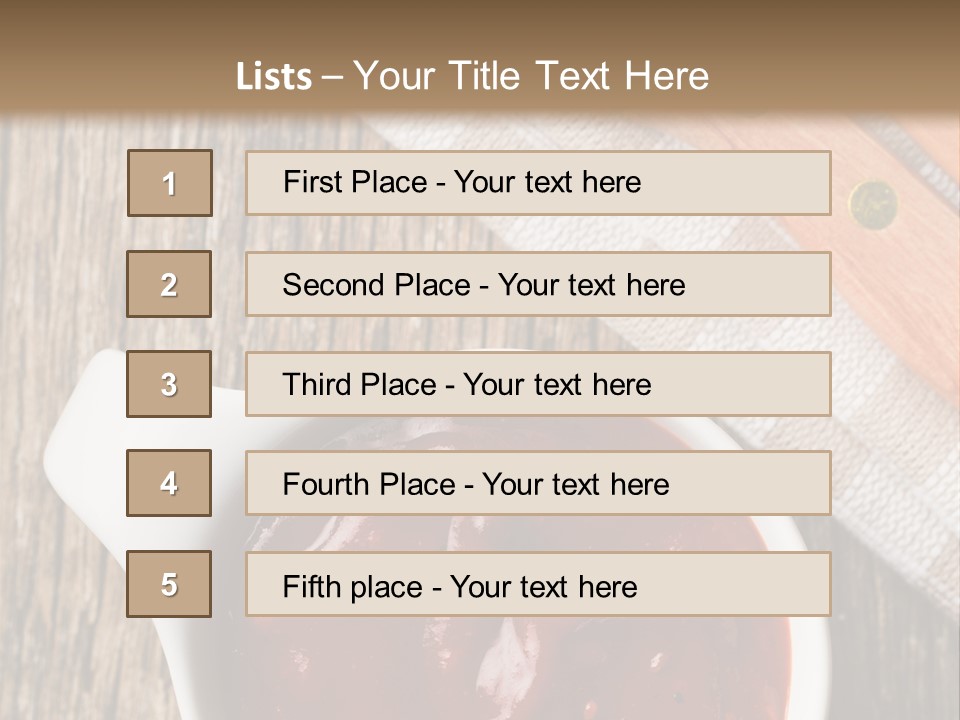Select the number 2 box

coord(169,284)
